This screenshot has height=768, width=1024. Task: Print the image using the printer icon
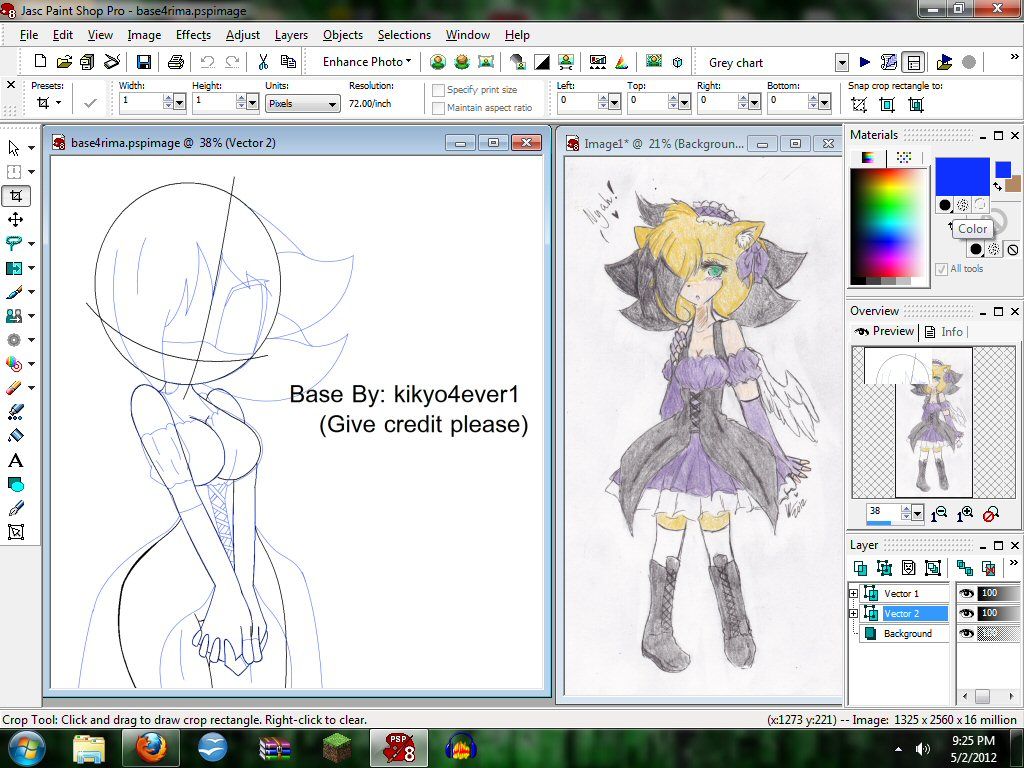[176, 62]
